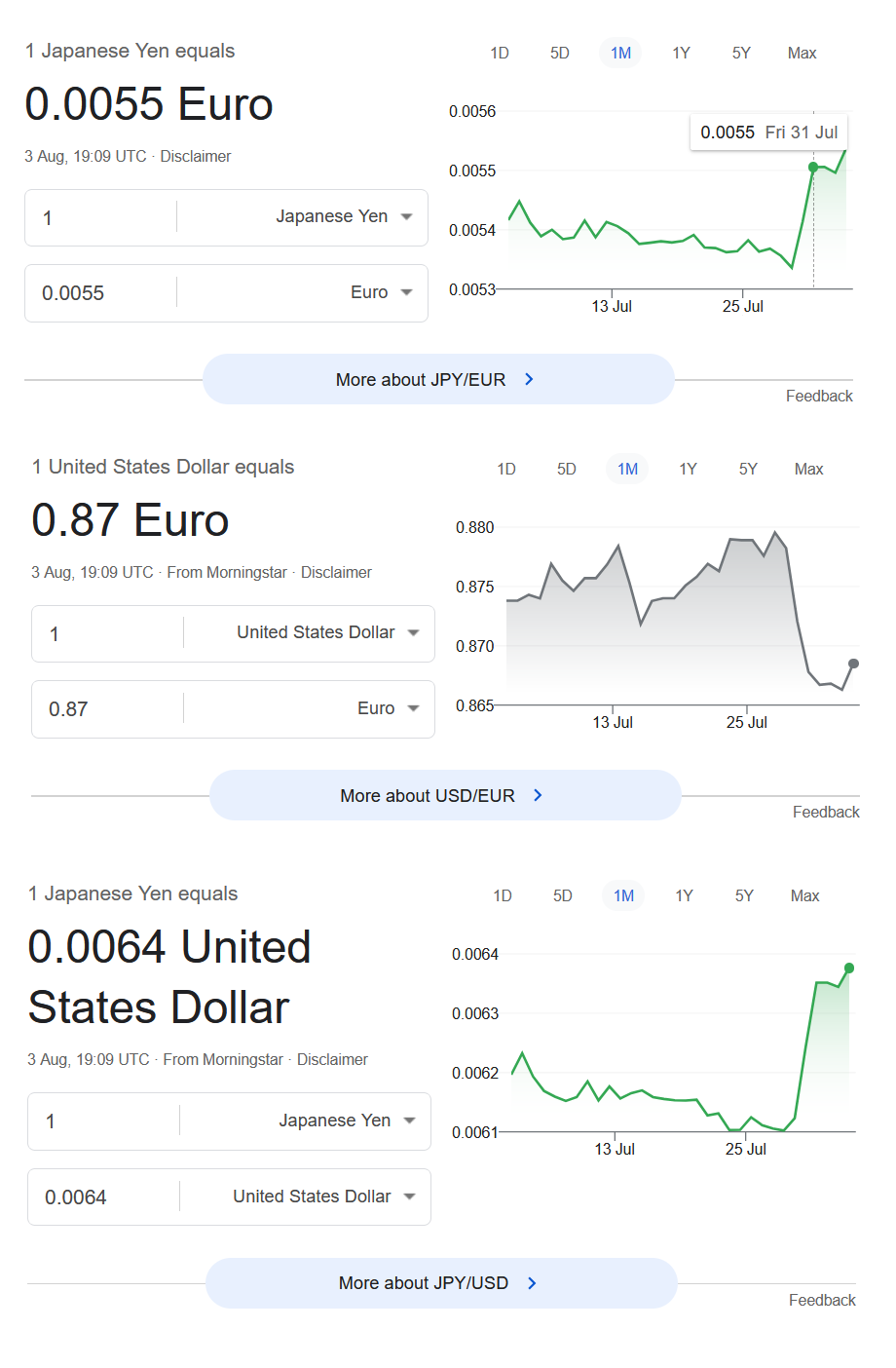Click the 0.87 Euro amount input field
This screenshot has width=896, height=1368.
(107, 709)
